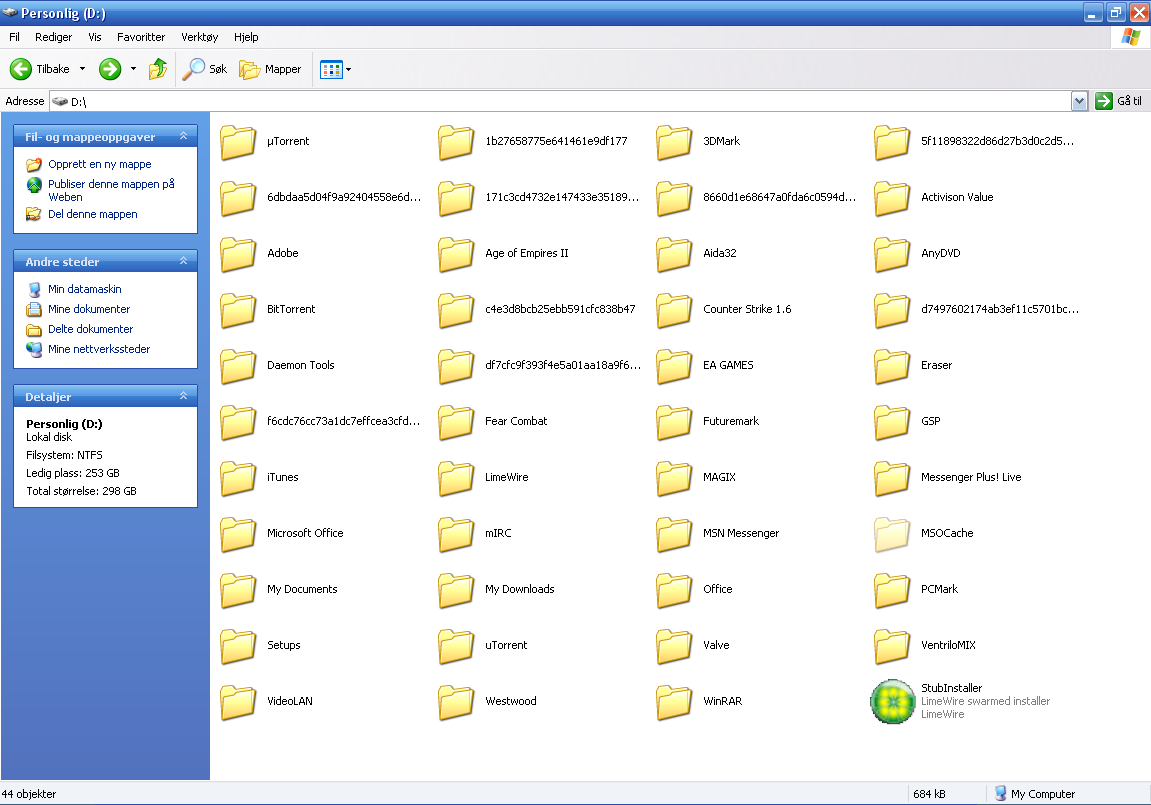
Task: Go up one folder level icon
Action: coord(158,69)
